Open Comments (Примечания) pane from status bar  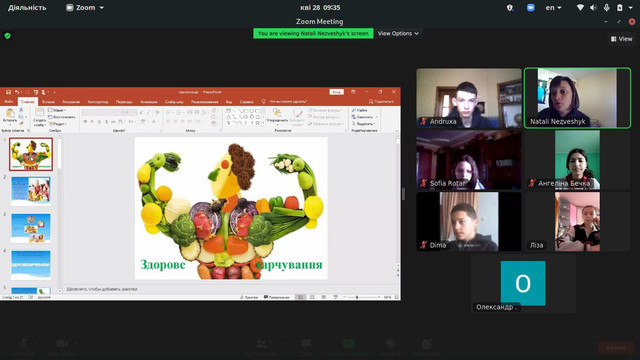coord(277,297)
